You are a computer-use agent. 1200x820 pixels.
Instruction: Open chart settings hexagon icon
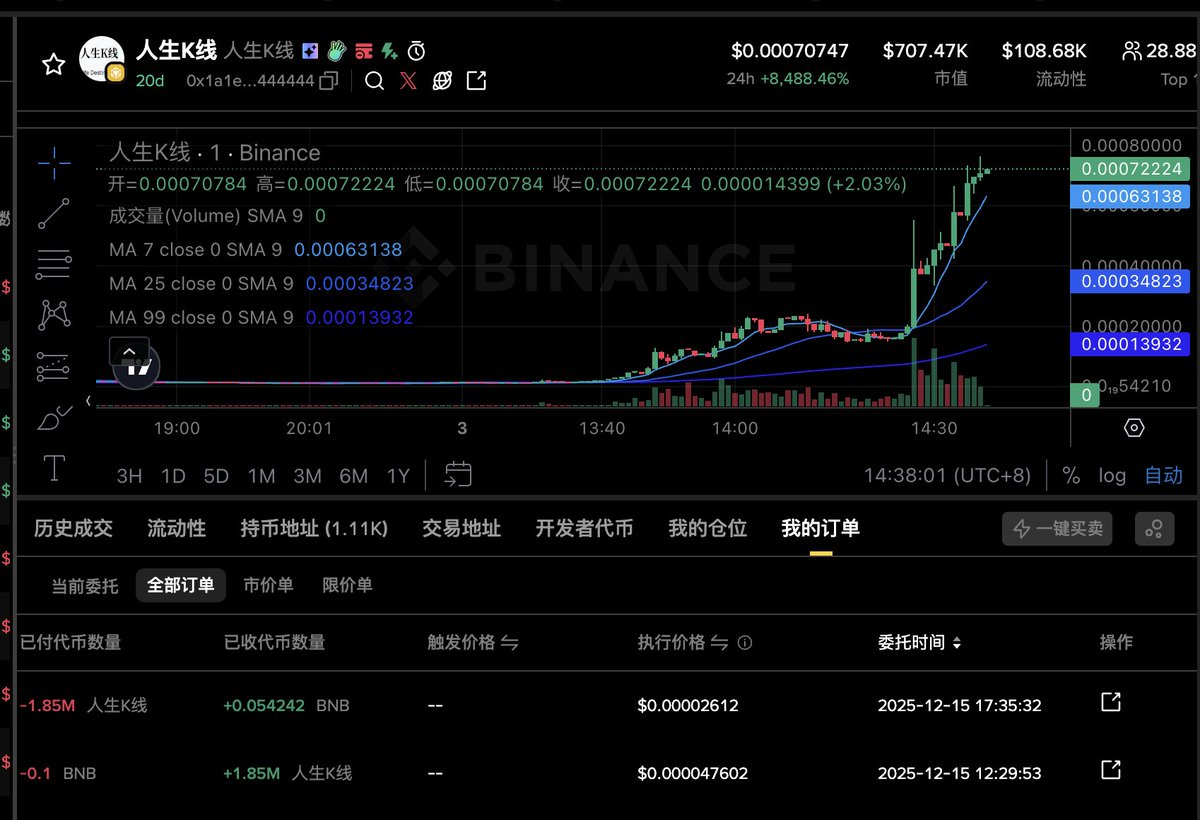[1134, 428]
